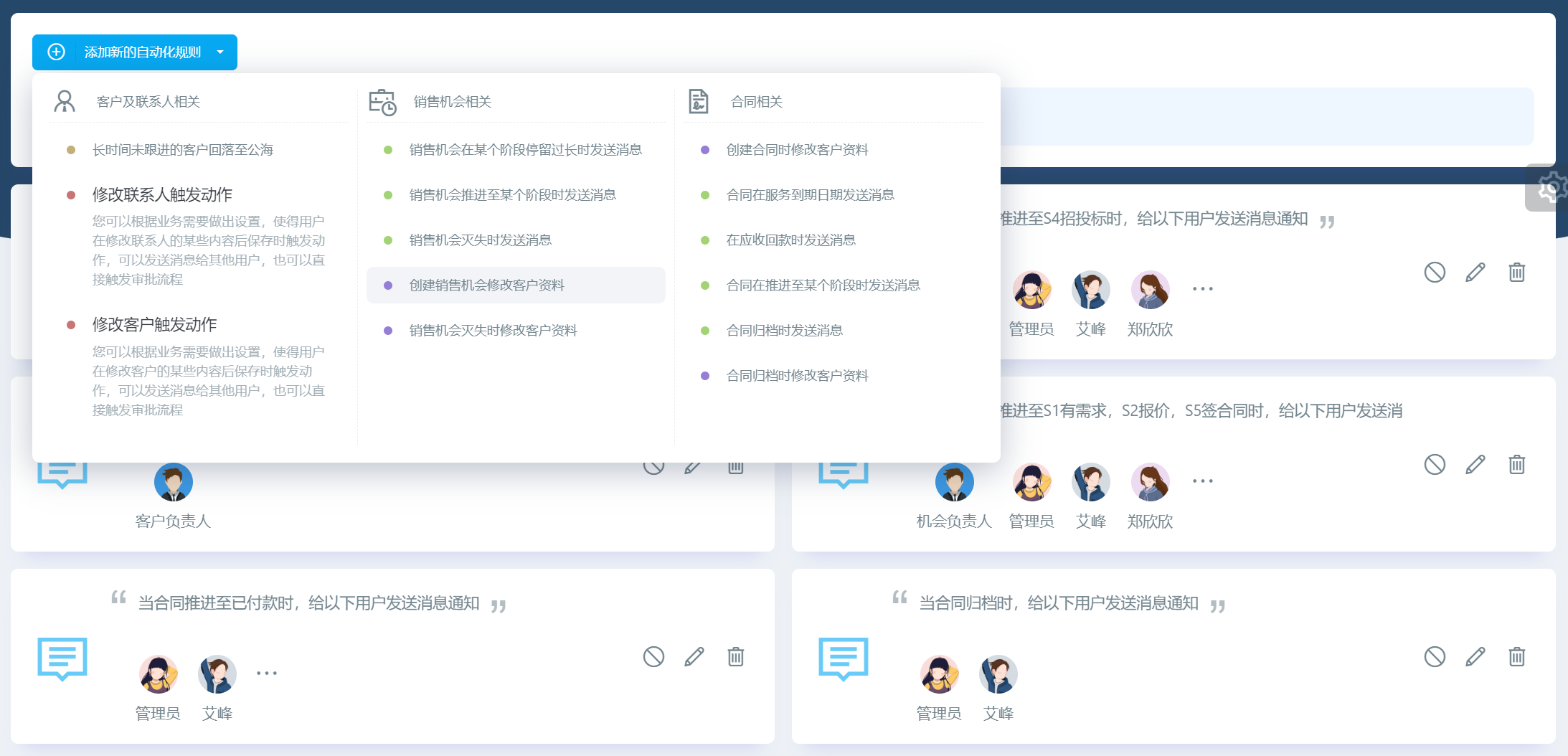Delete the 当合同推进至已付款时 rule
Viewport: 1568px width, 756px height.
click(735, 656)
